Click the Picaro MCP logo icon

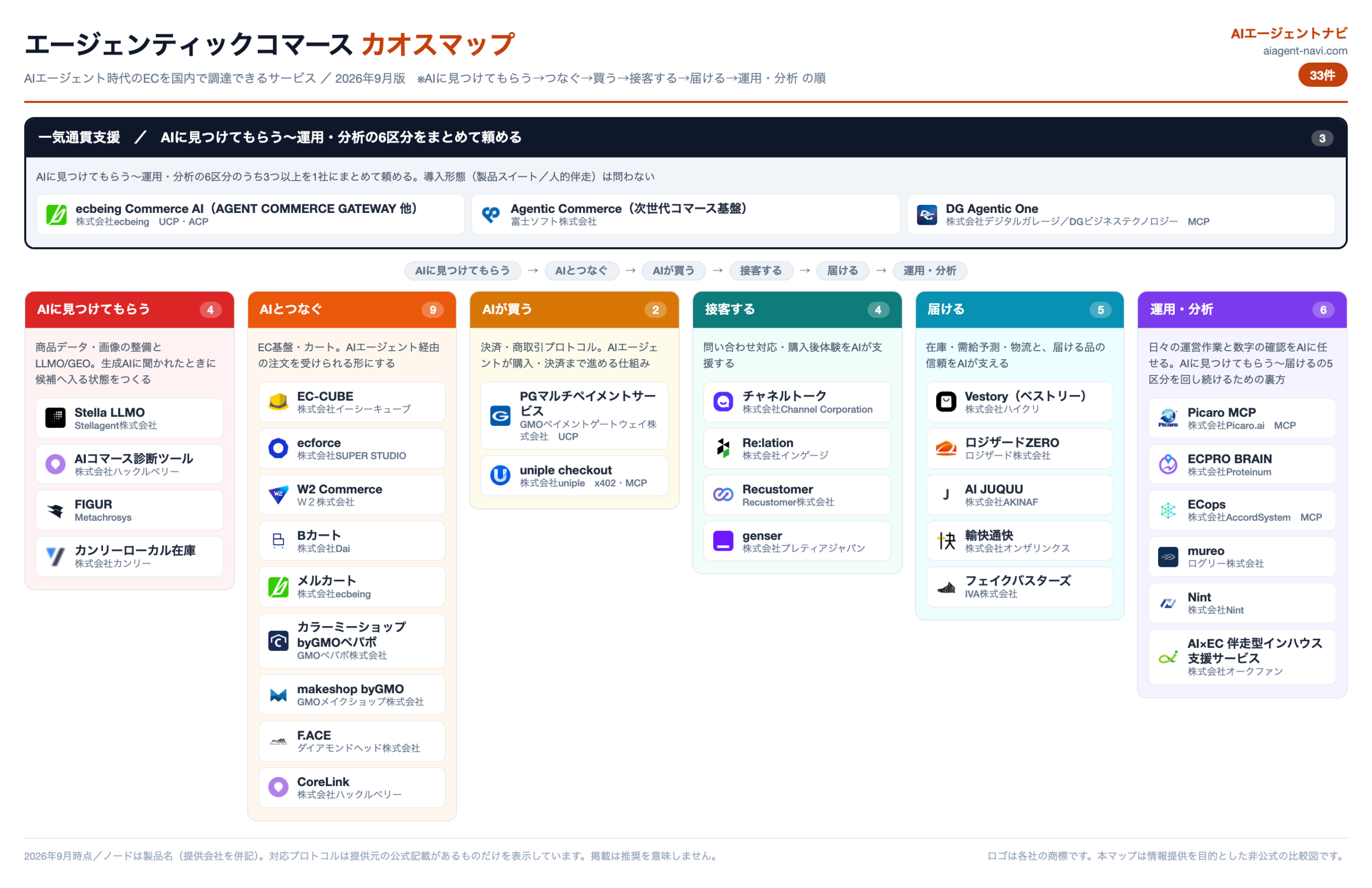1168,418
